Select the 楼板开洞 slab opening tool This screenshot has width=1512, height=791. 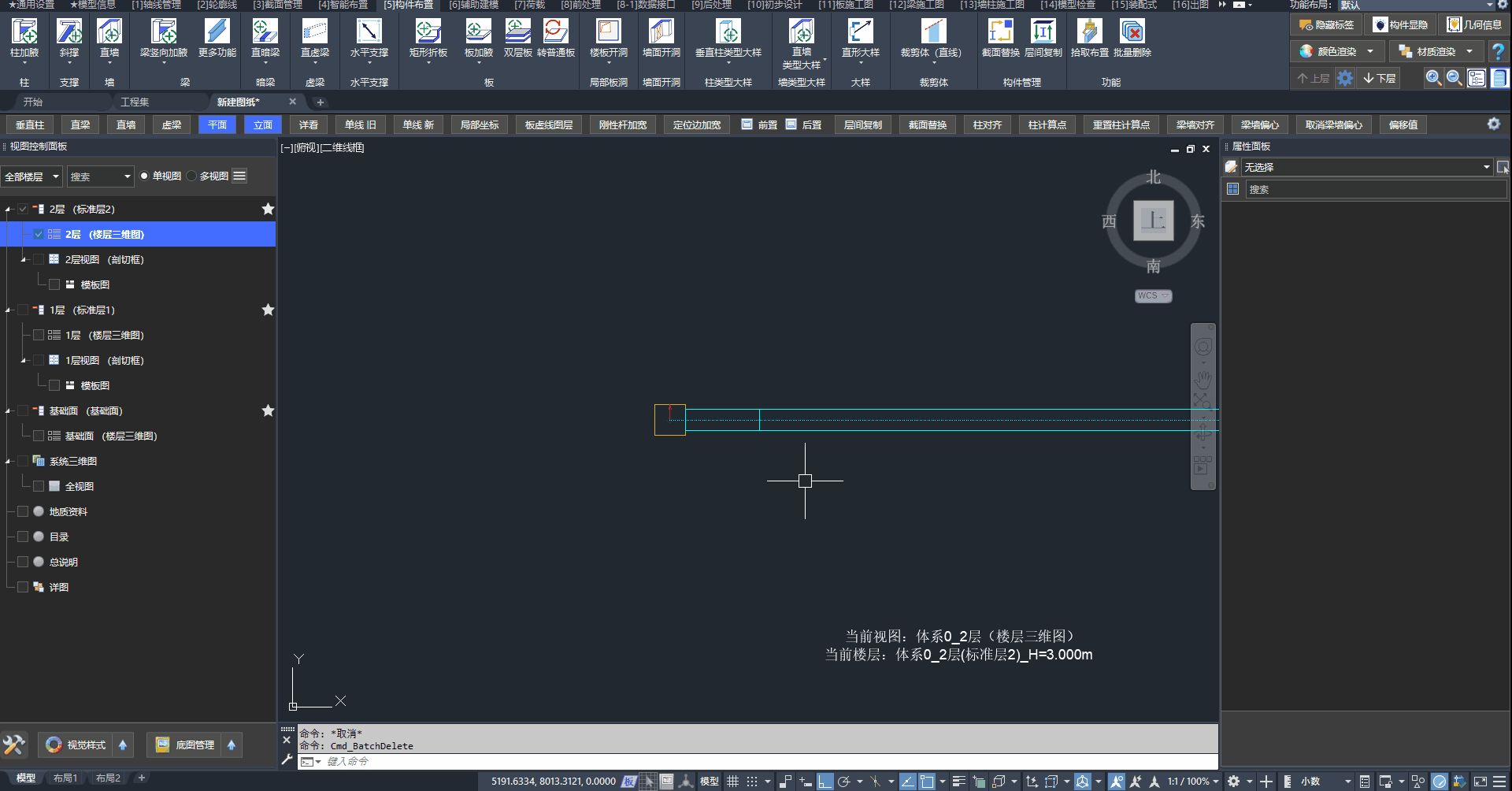(x=609, y=39)
